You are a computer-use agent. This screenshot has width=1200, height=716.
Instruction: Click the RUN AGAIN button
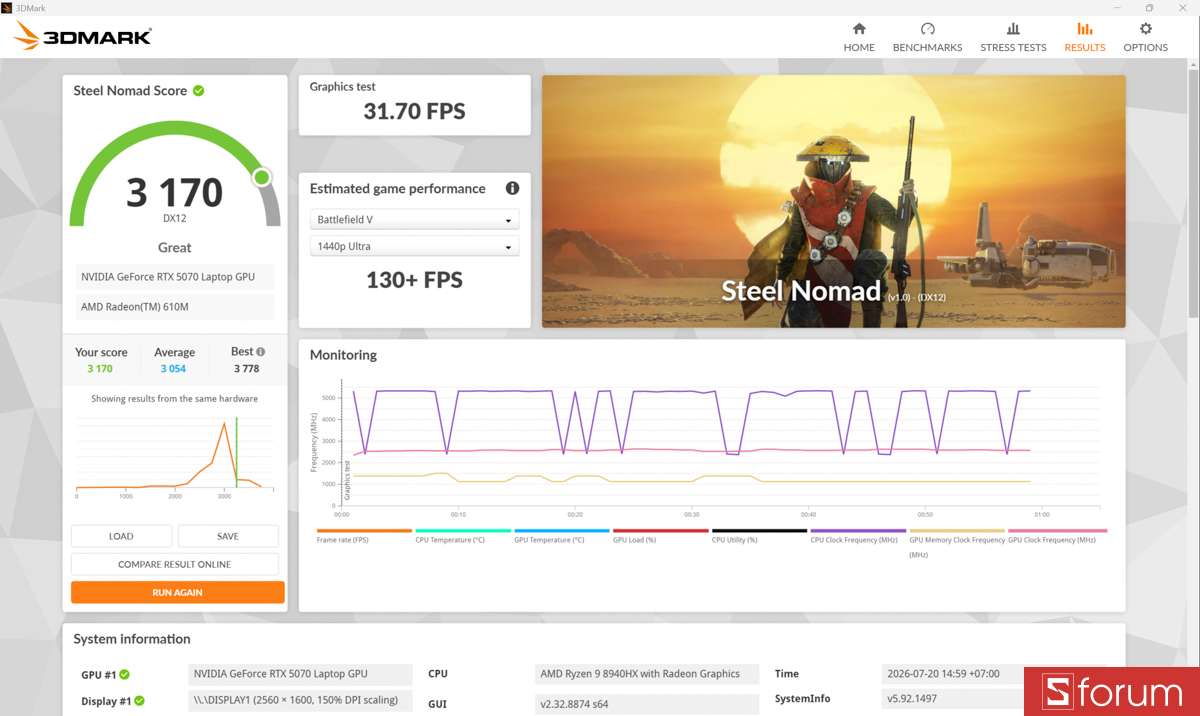click(178, 592)
